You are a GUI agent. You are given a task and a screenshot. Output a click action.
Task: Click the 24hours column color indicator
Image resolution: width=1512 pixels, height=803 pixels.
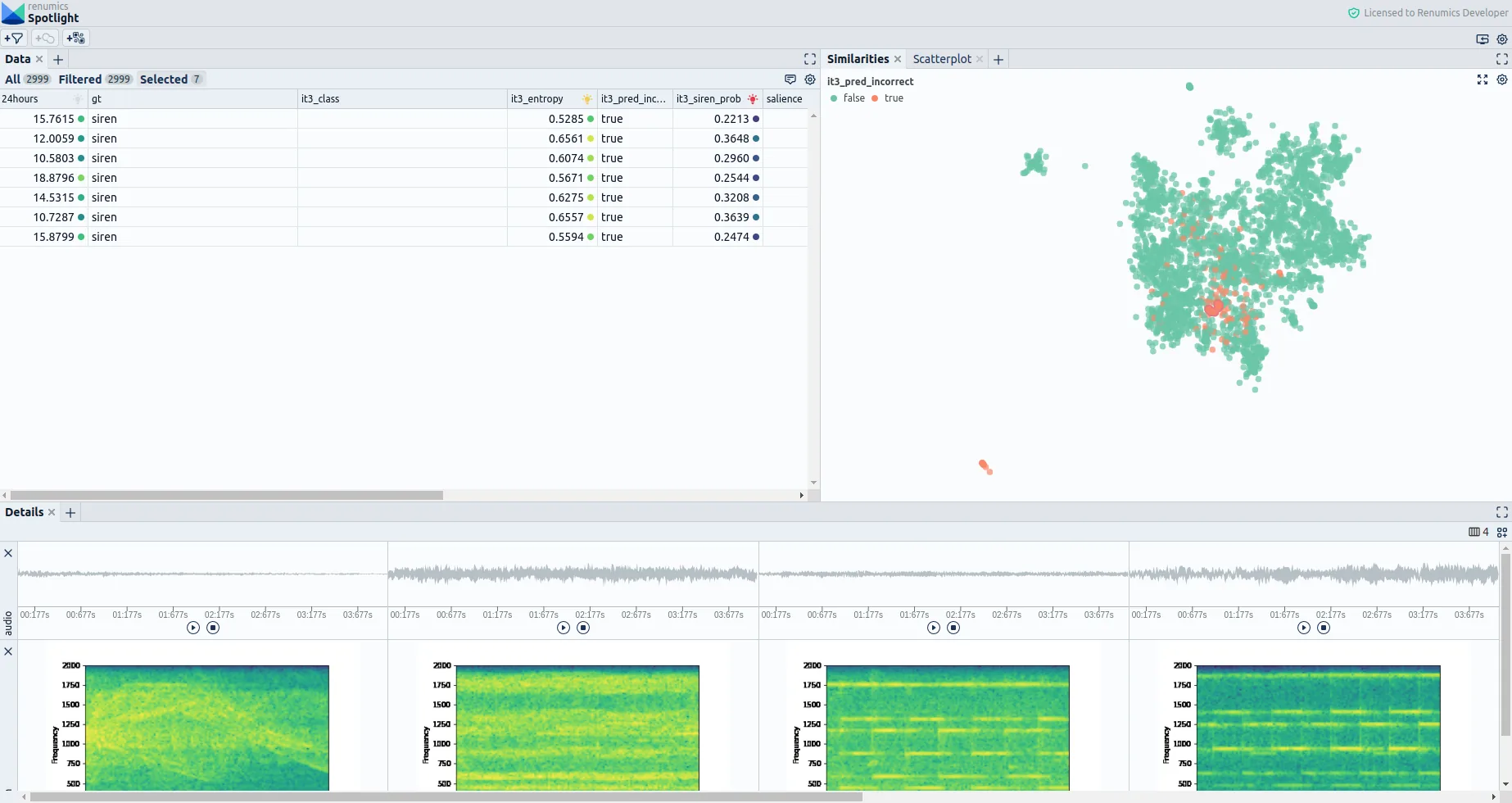point(79,99)
